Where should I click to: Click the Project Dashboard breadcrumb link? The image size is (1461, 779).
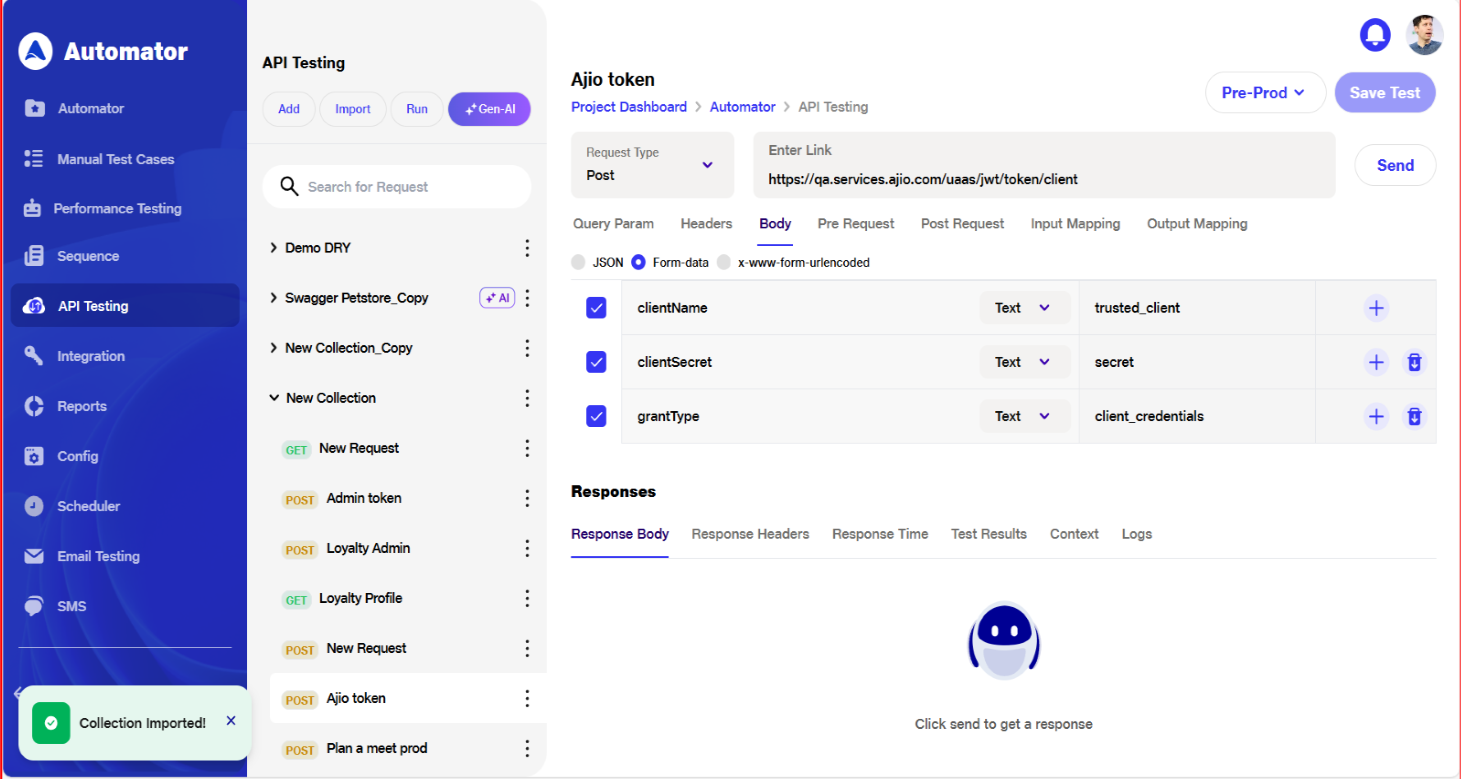(x=628, y=107)
